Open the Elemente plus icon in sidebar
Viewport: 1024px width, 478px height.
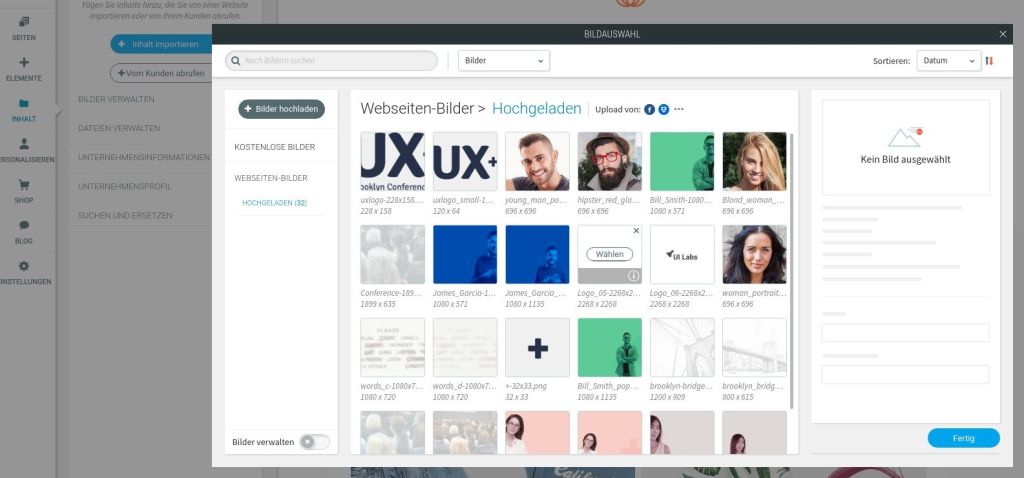tap(24, 63)
